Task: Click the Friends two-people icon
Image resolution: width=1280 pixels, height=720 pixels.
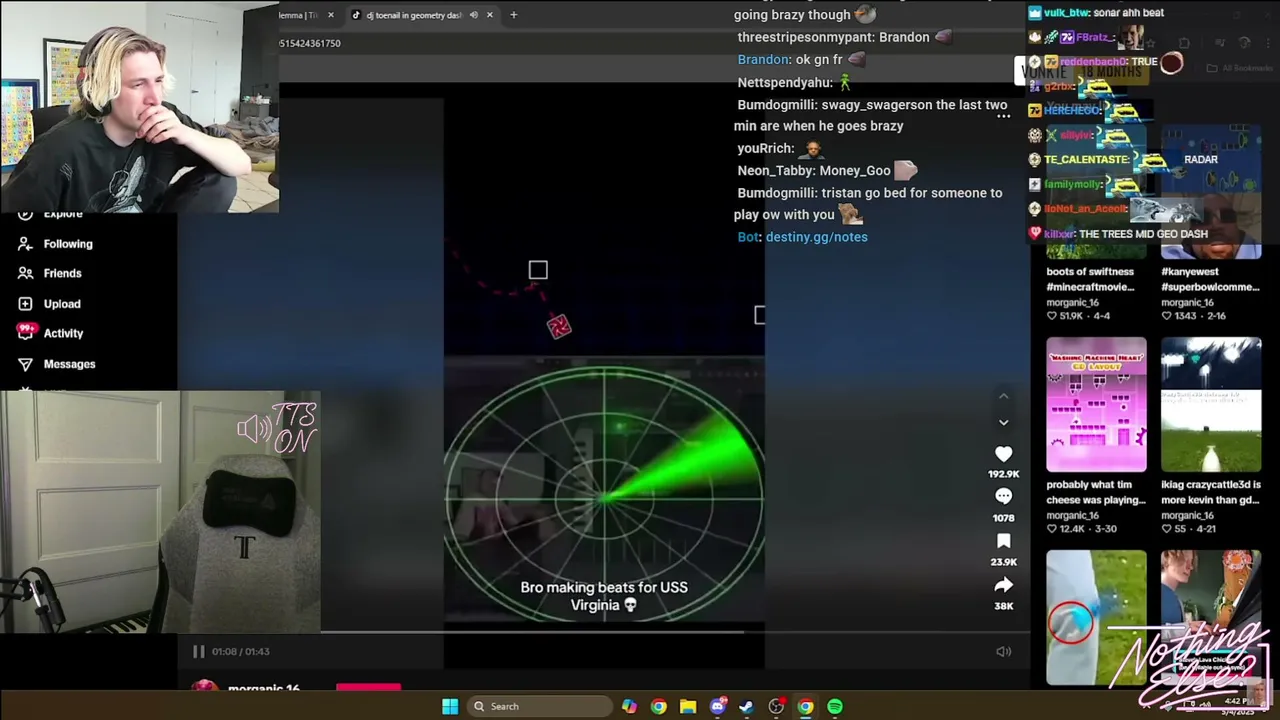Action: coord(25,273)
